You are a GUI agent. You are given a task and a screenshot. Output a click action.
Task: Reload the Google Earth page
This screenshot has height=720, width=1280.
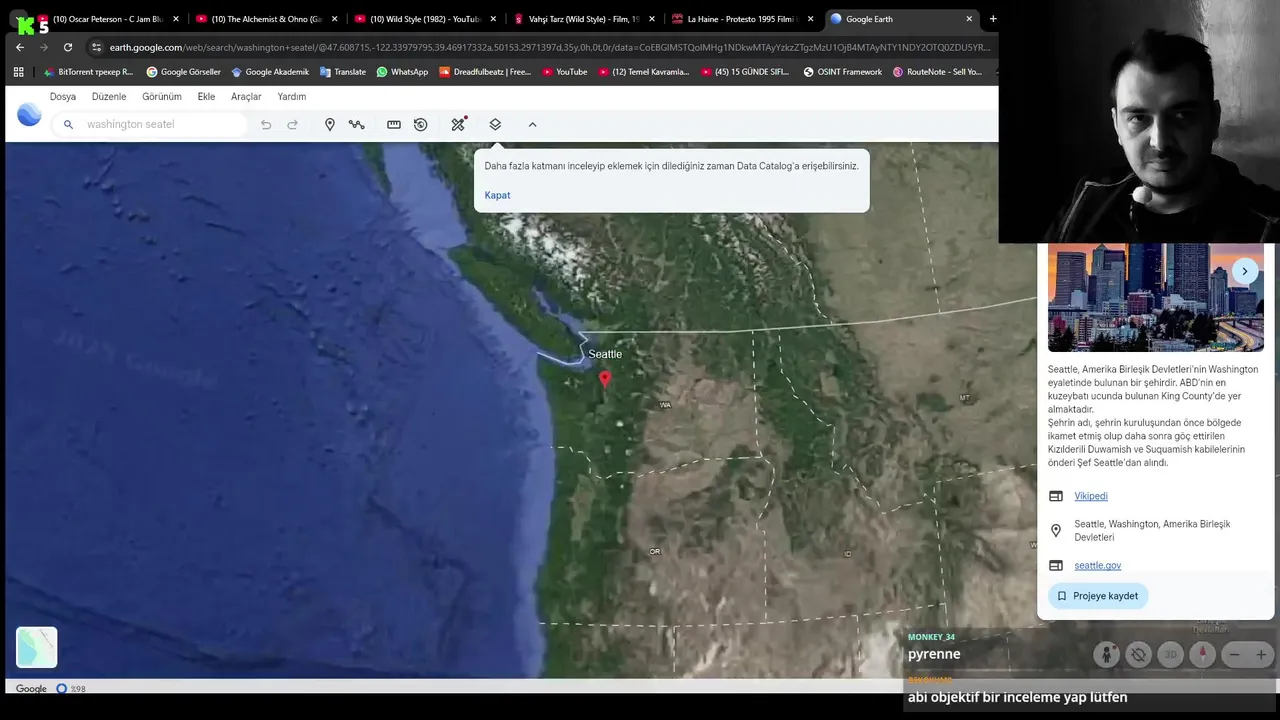67,47
